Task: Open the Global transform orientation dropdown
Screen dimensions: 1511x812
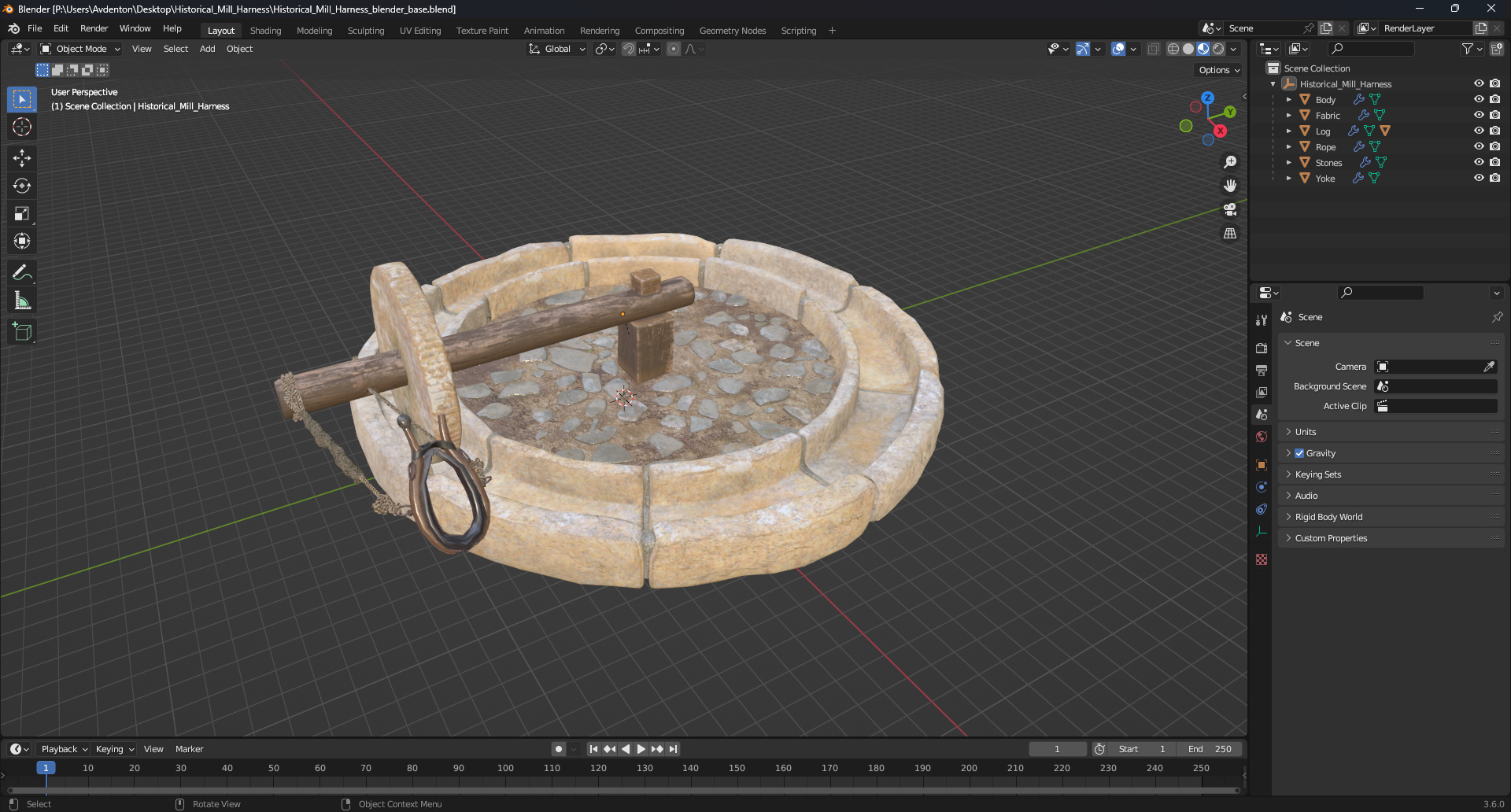Action: [557, 49]
